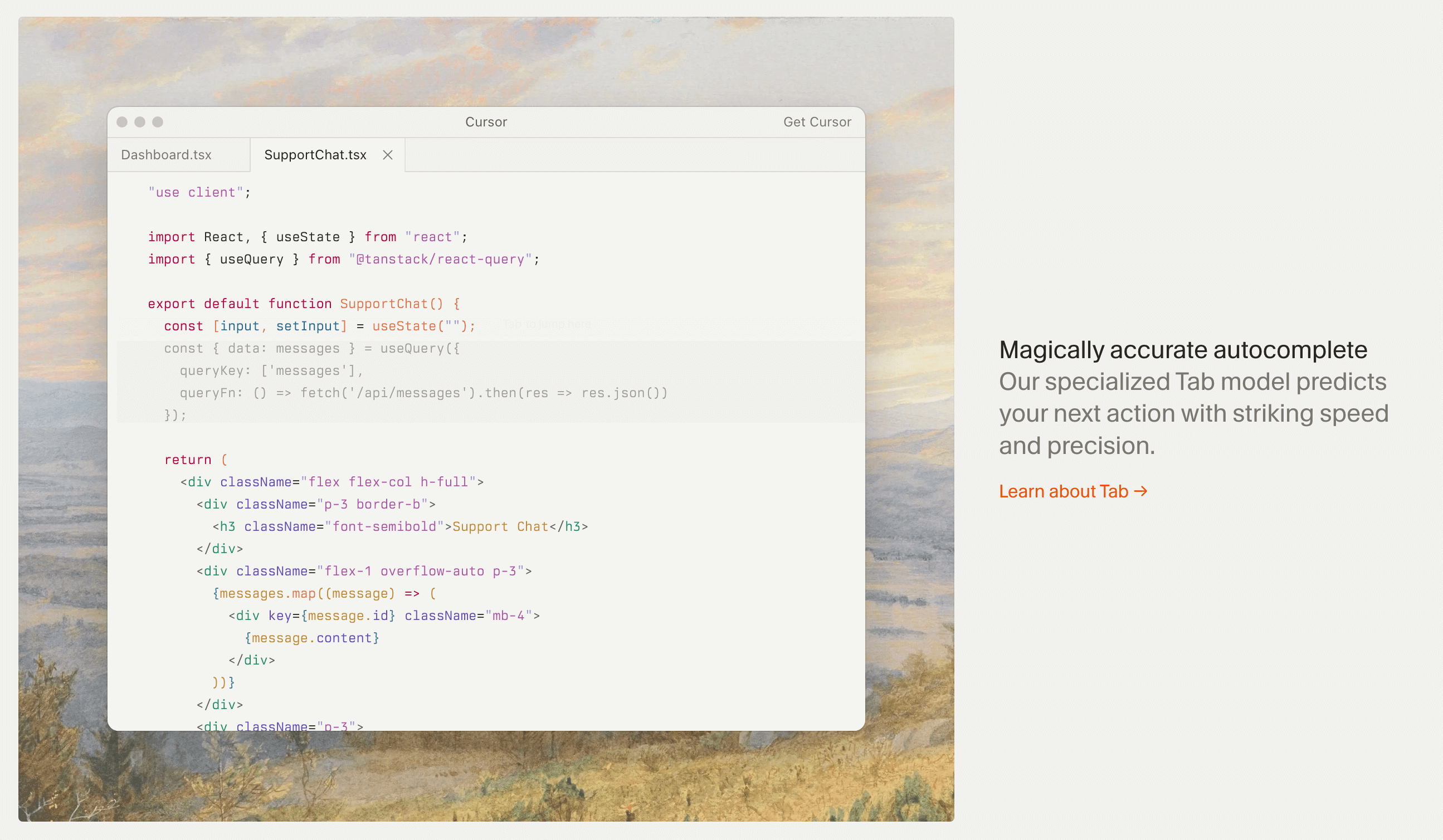Click the Magically accurate autocomplete heading
Screen dimensions: 1443x840
tap(1183, 350)
